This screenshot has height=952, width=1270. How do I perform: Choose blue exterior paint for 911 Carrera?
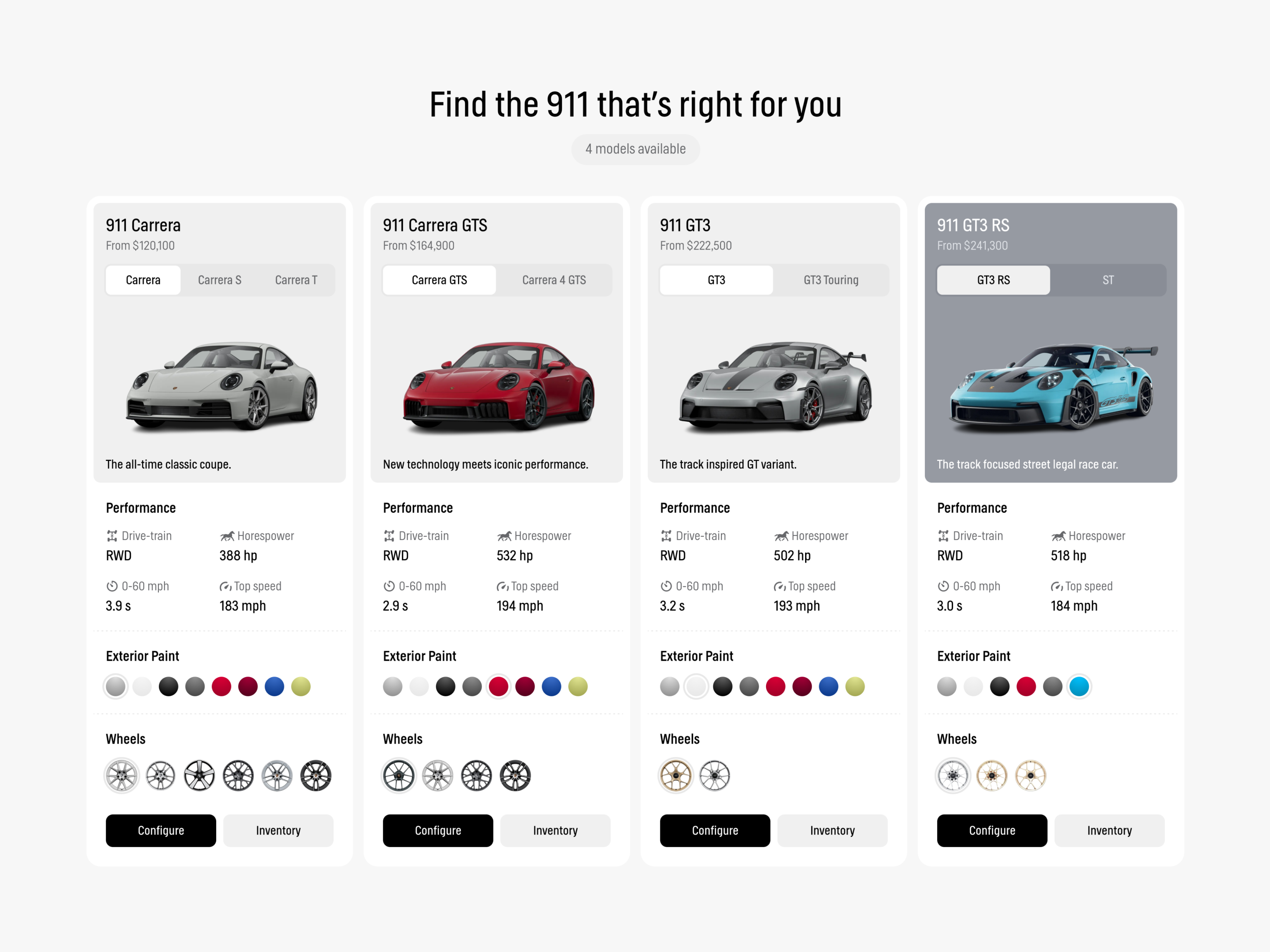pos(274,686)
